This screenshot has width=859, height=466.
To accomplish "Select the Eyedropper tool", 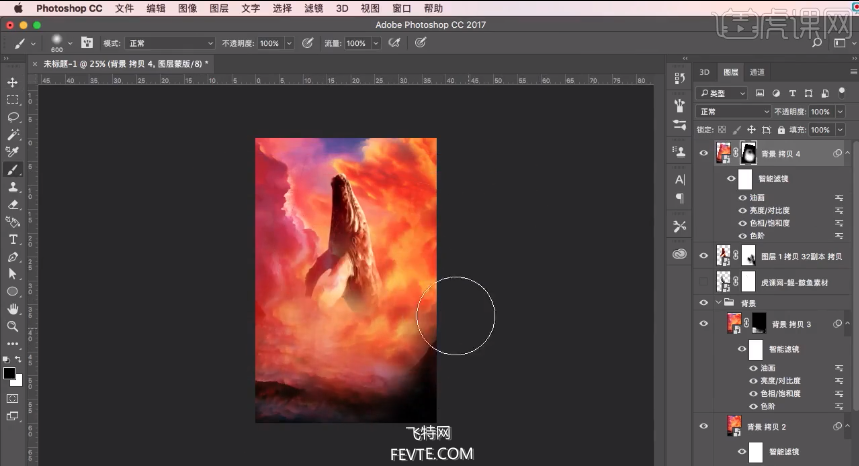I will pyautogui.click(x=12, y=152).
